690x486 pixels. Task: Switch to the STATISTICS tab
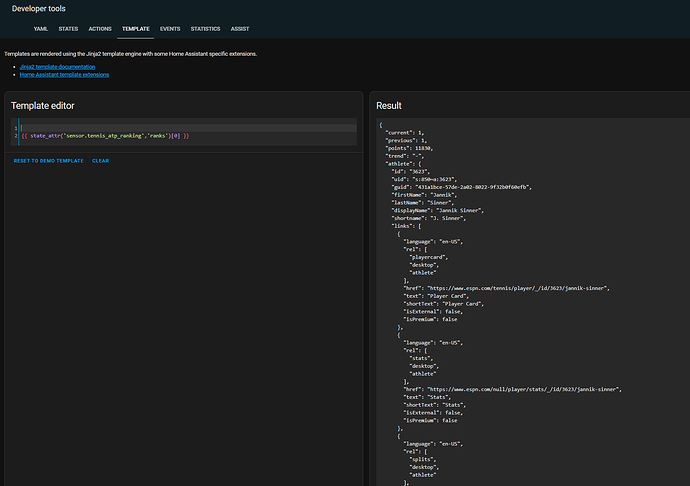pyautogui.click(x=205, y=29)
